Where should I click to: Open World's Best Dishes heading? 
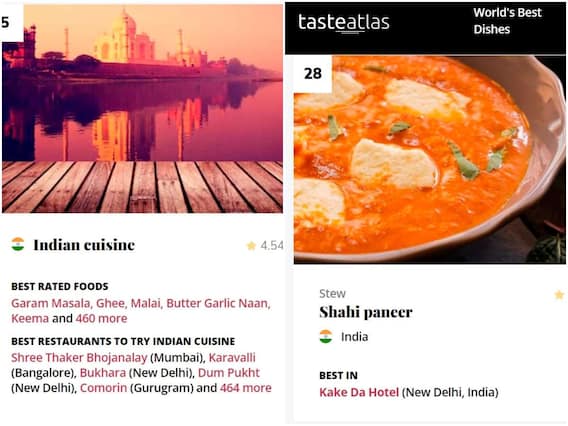click(507, 21)
